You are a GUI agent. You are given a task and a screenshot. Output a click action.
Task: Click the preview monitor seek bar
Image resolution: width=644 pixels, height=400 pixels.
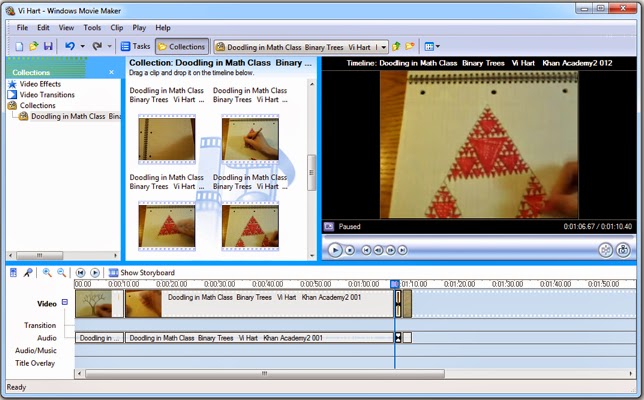(478, 237)
